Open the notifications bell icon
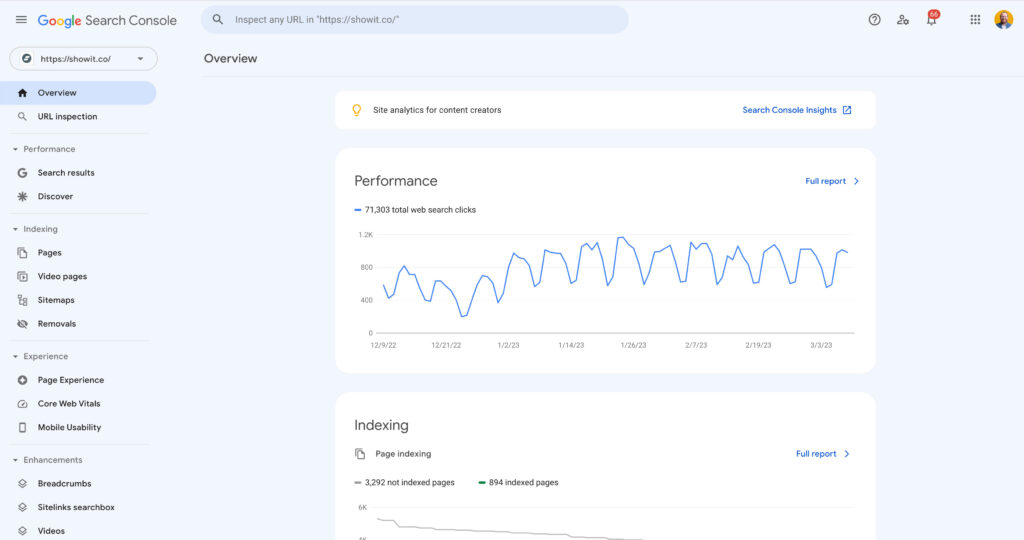This screenshot has height=540, width=1024. [931, 20]
